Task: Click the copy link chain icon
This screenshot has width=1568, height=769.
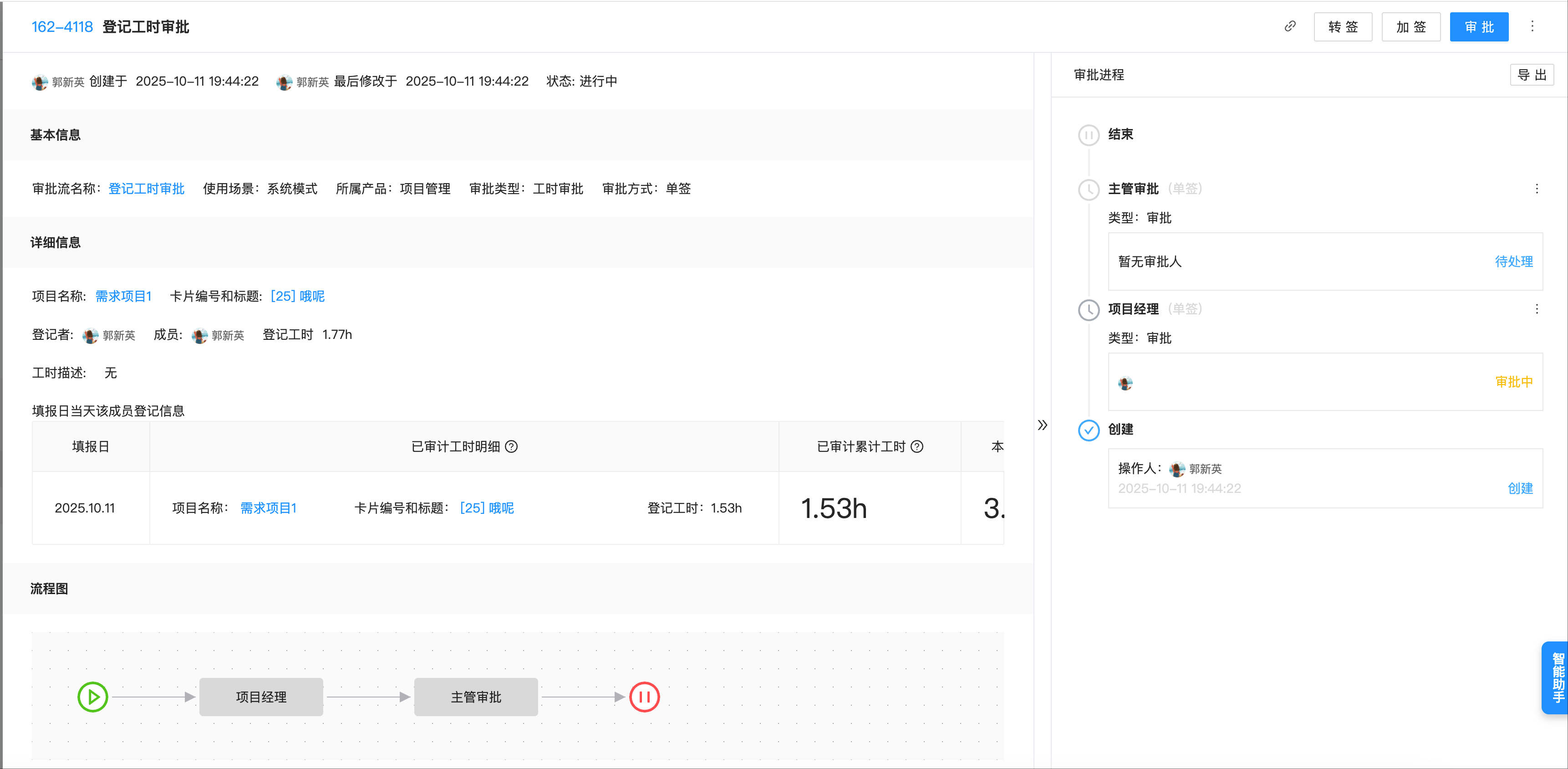Action: click(x=1290, y=26)
